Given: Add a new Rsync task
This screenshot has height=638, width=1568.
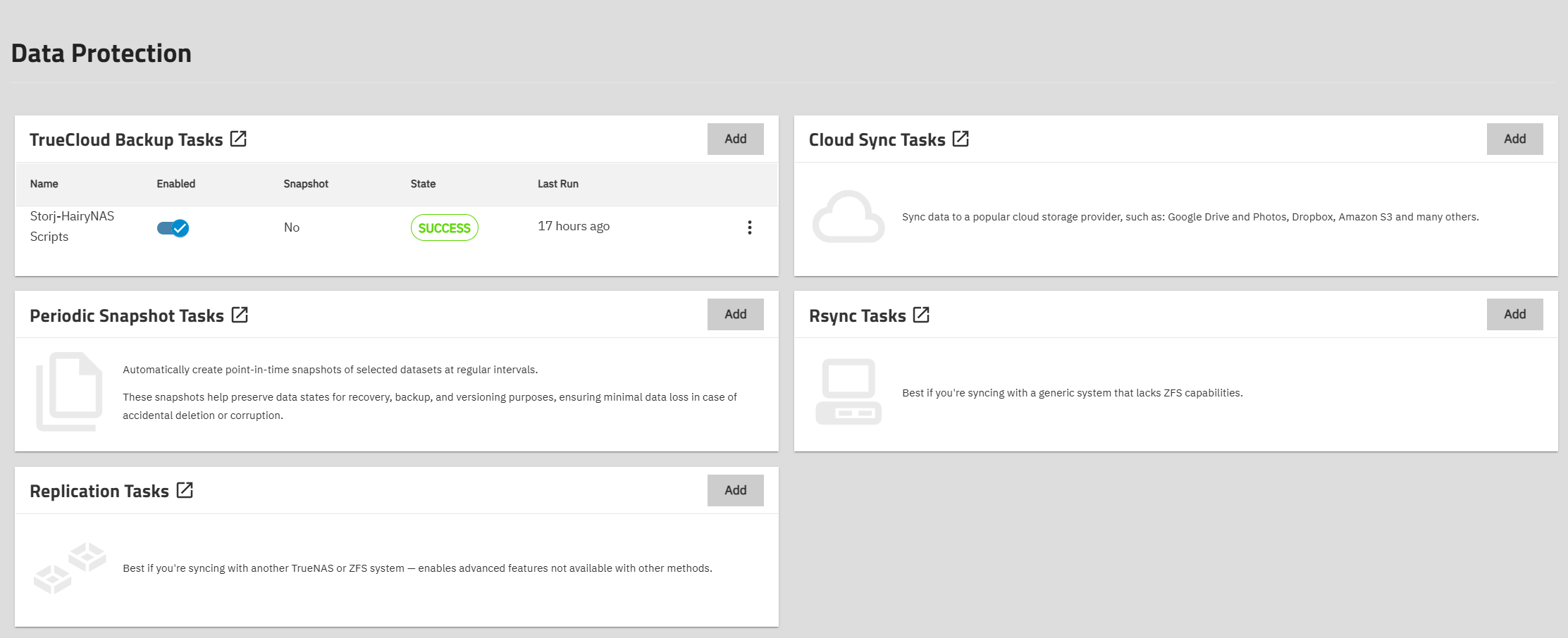Looking at the screenshot, I should (x=1514, y=314).
